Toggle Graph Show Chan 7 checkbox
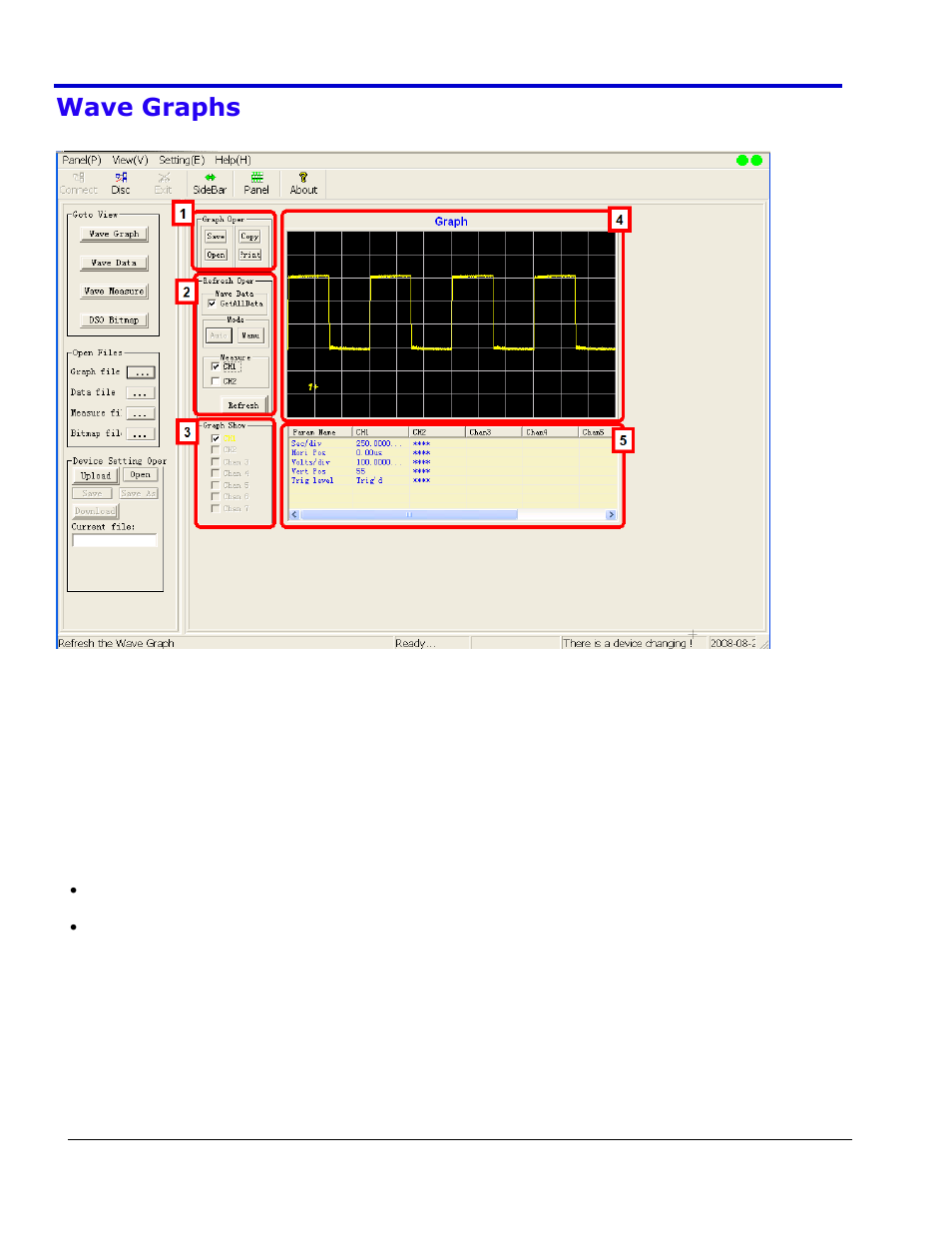This screenshot has height=1233, width=952. [216, 508]
